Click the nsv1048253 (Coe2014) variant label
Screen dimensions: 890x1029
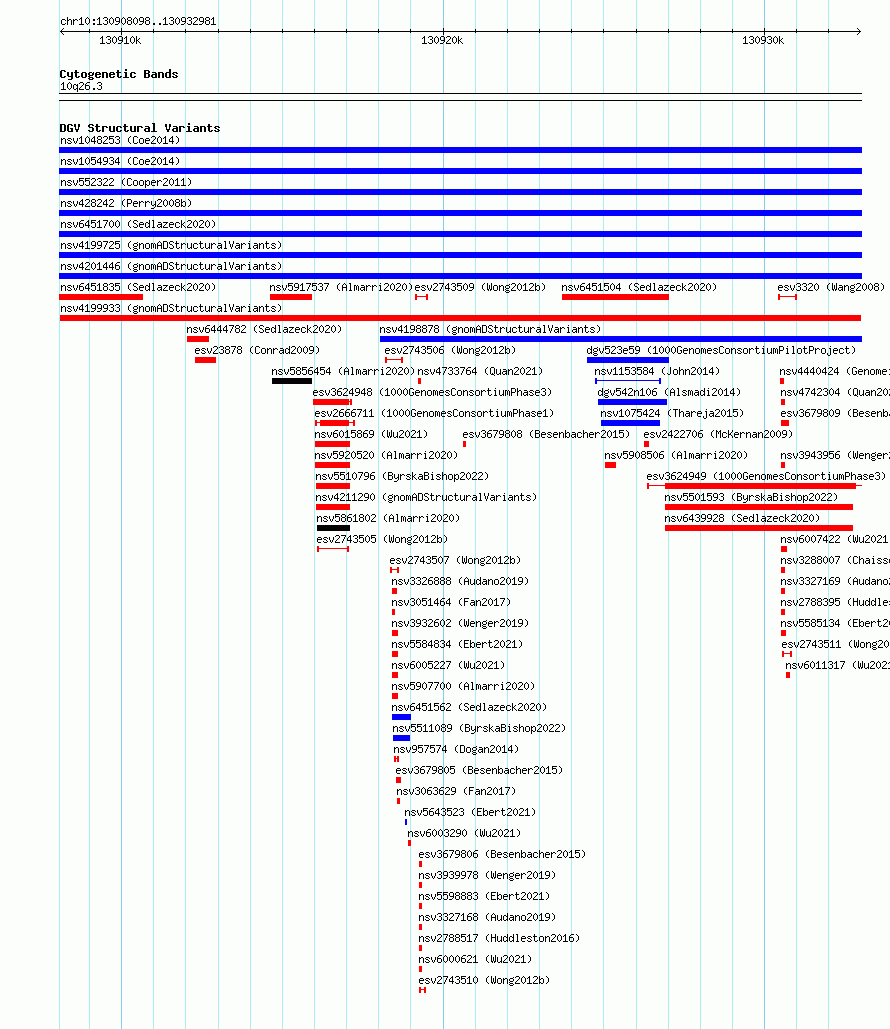click(119, 140)
